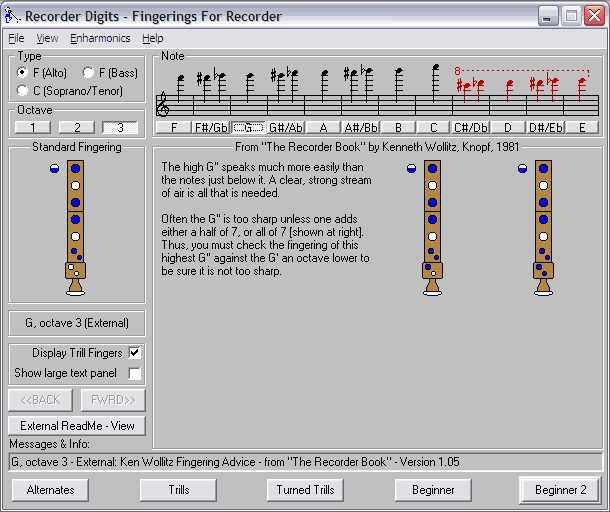Image resolution: width=610 pixels, height=512 pixels.
Task: Show Turned Trills fingerings
Action: (x=306, y=490)
